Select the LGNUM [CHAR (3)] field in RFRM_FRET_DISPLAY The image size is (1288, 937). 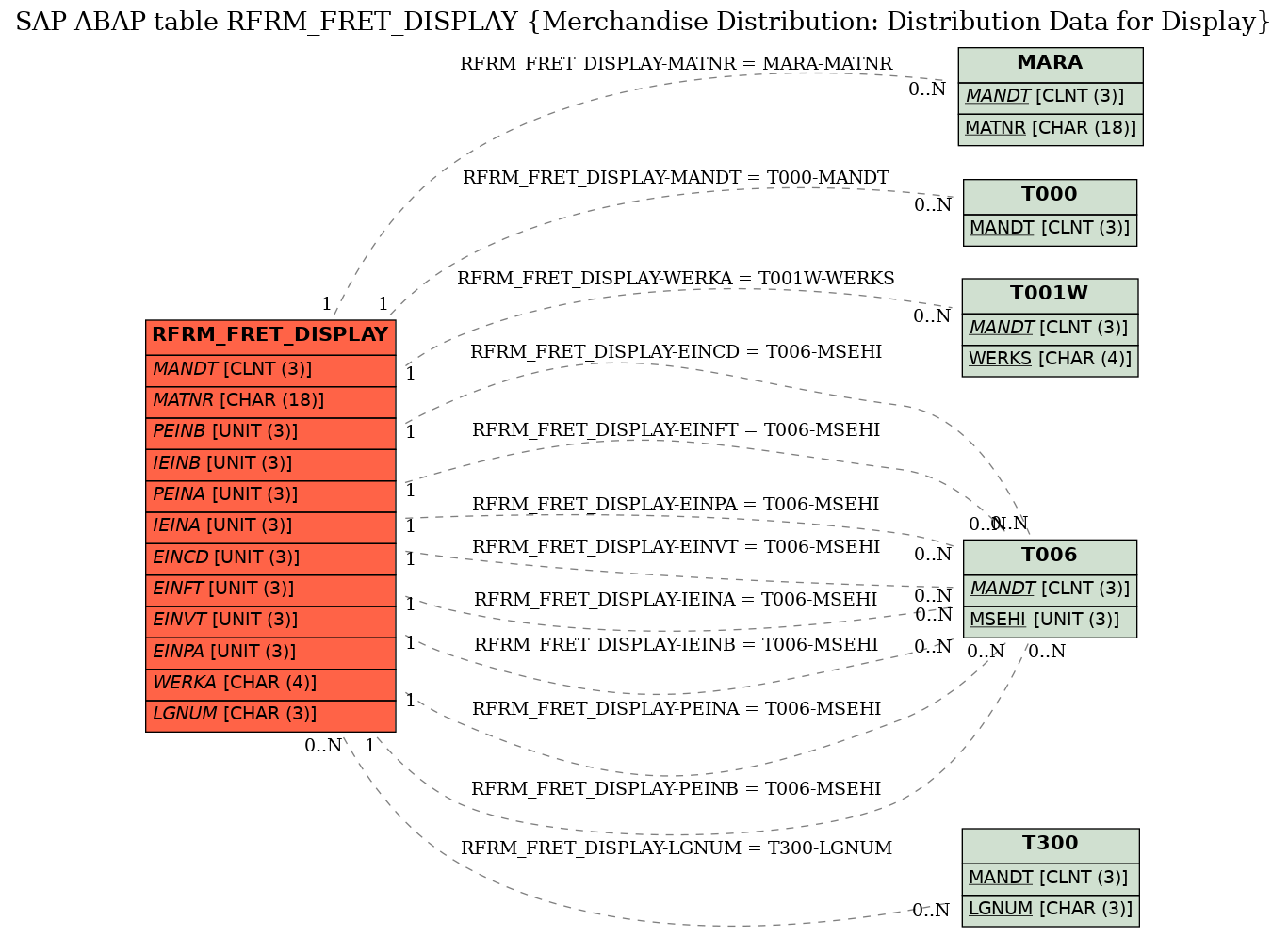pos(270,715)
